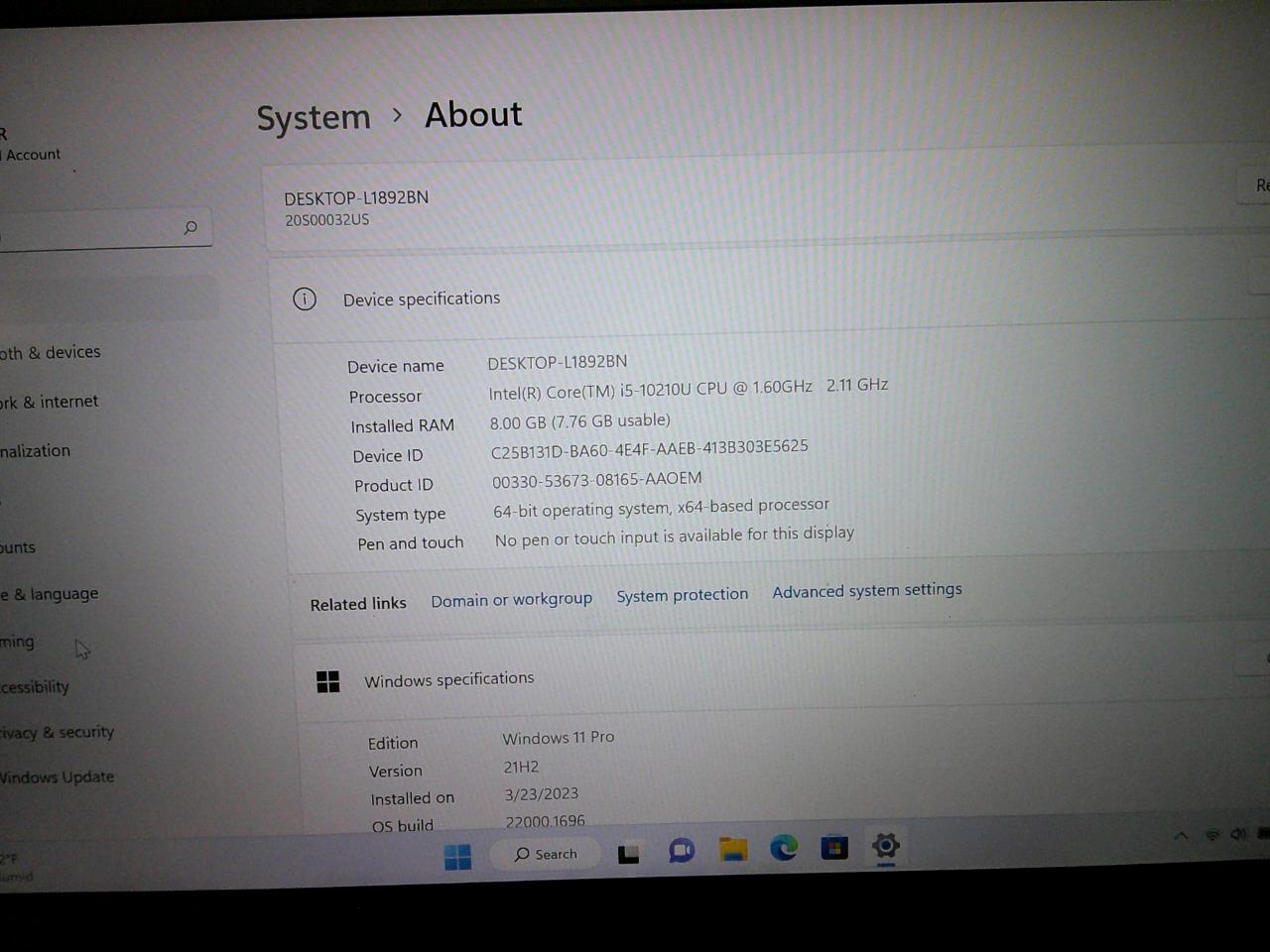Launch the Chat app on taskbar
The height and width of the screenshot is (952, 1270).
(x=682, y=851)
